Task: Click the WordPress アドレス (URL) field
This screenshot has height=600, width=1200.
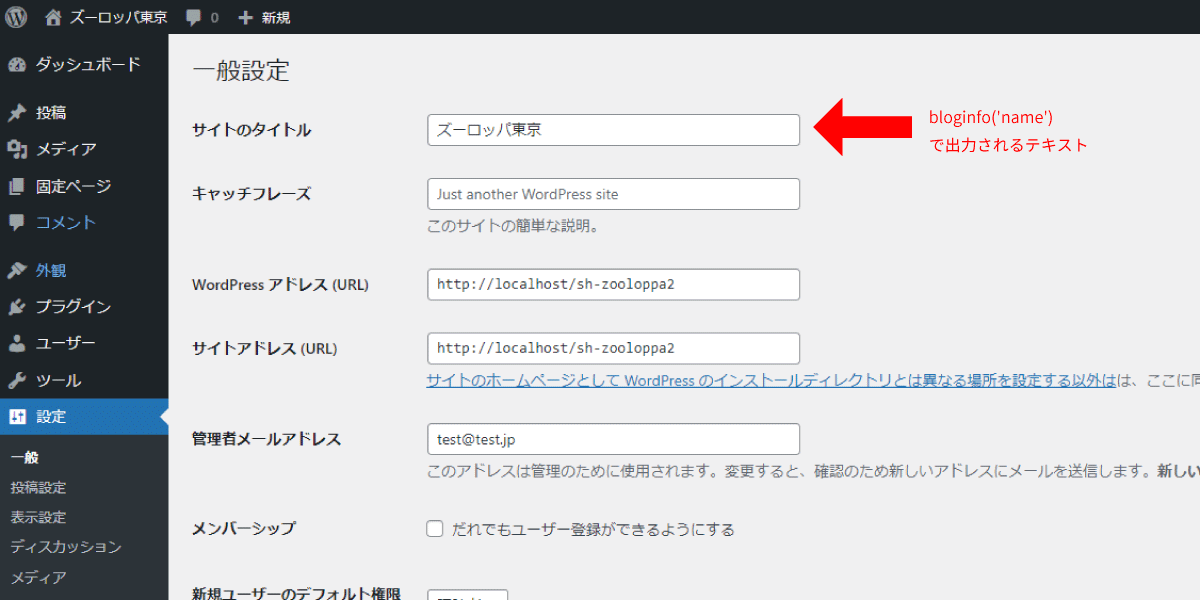Action: tap(613, 284)
